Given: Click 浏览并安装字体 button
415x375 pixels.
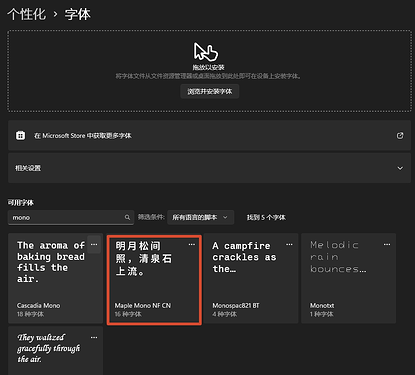Looking at the screenshot, I should [210, 91].
